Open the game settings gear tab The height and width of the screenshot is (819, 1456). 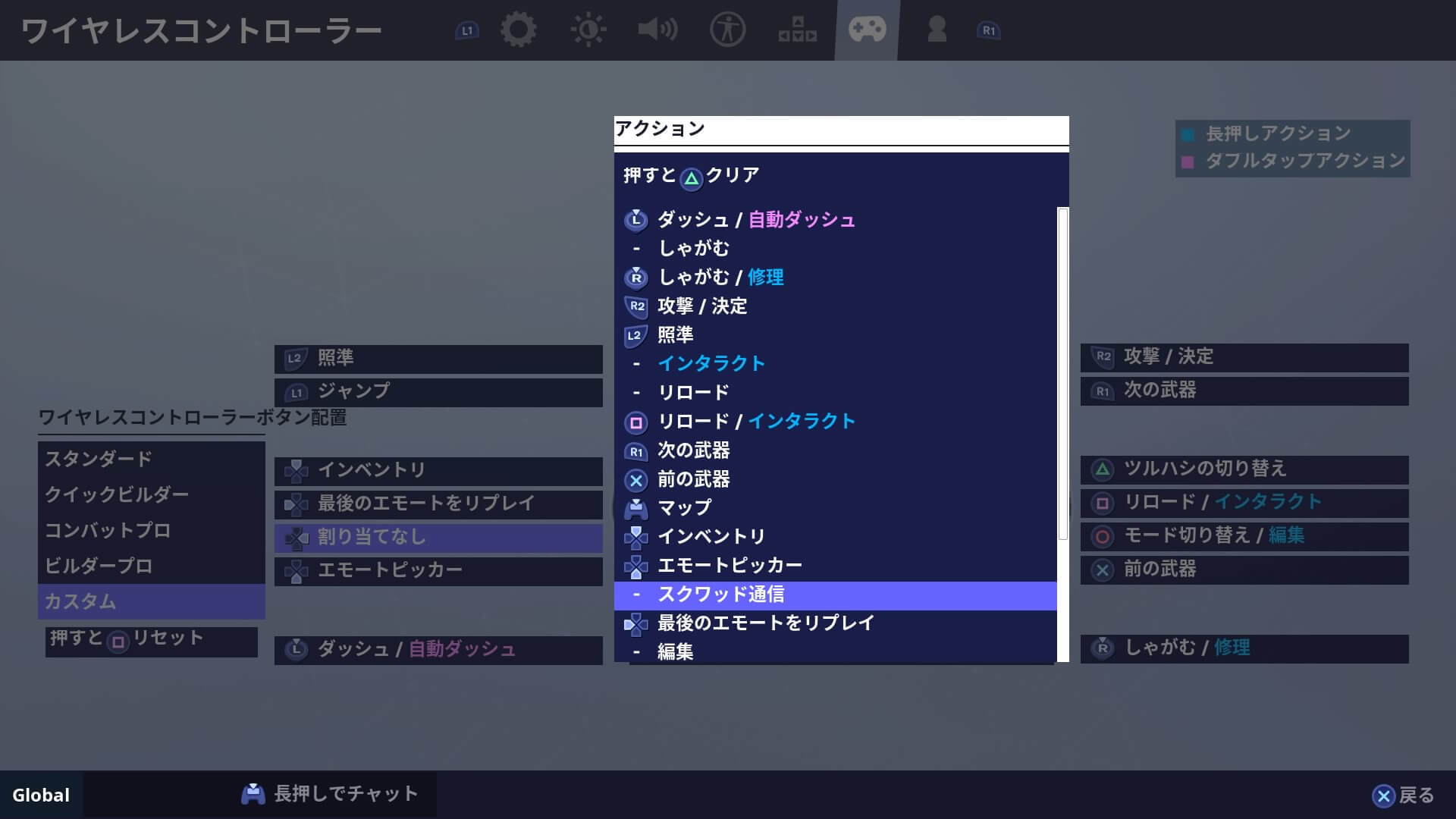pyautogui.click(x=519, y=30)
